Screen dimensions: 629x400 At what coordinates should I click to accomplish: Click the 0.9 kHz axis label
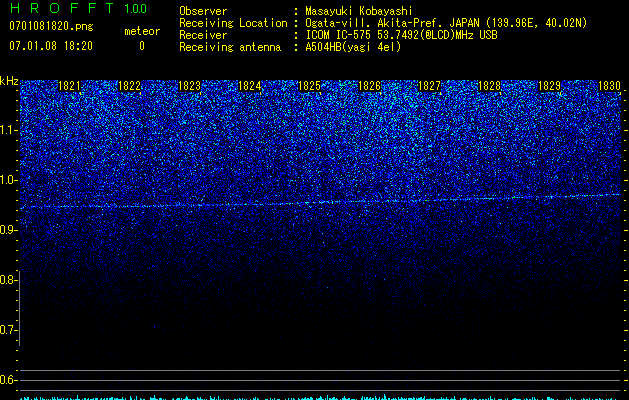pyautogui.click(x=9, y=230)
